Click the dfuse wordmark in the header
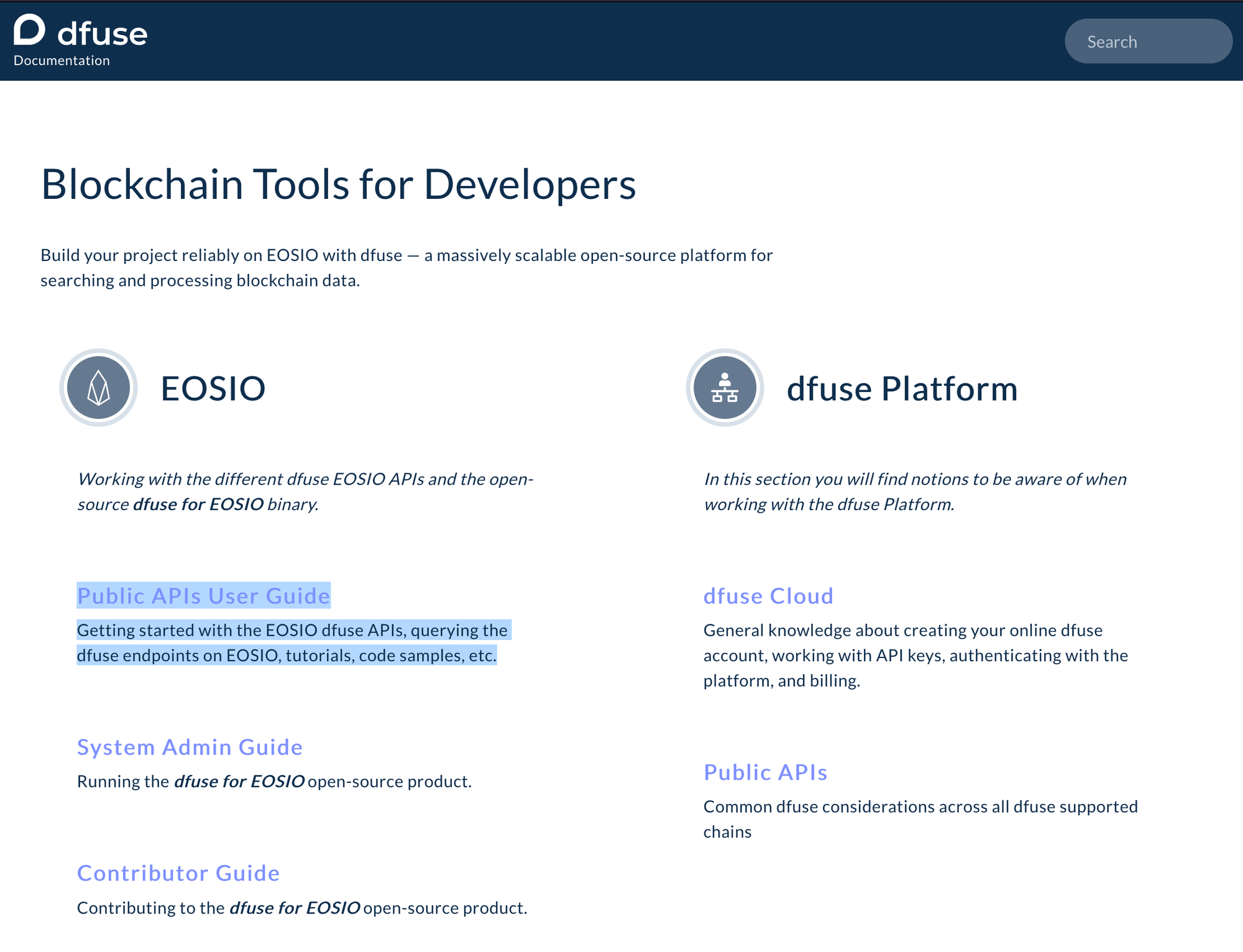This screenshot has height=952, width=1243. (x=103, y=34)
